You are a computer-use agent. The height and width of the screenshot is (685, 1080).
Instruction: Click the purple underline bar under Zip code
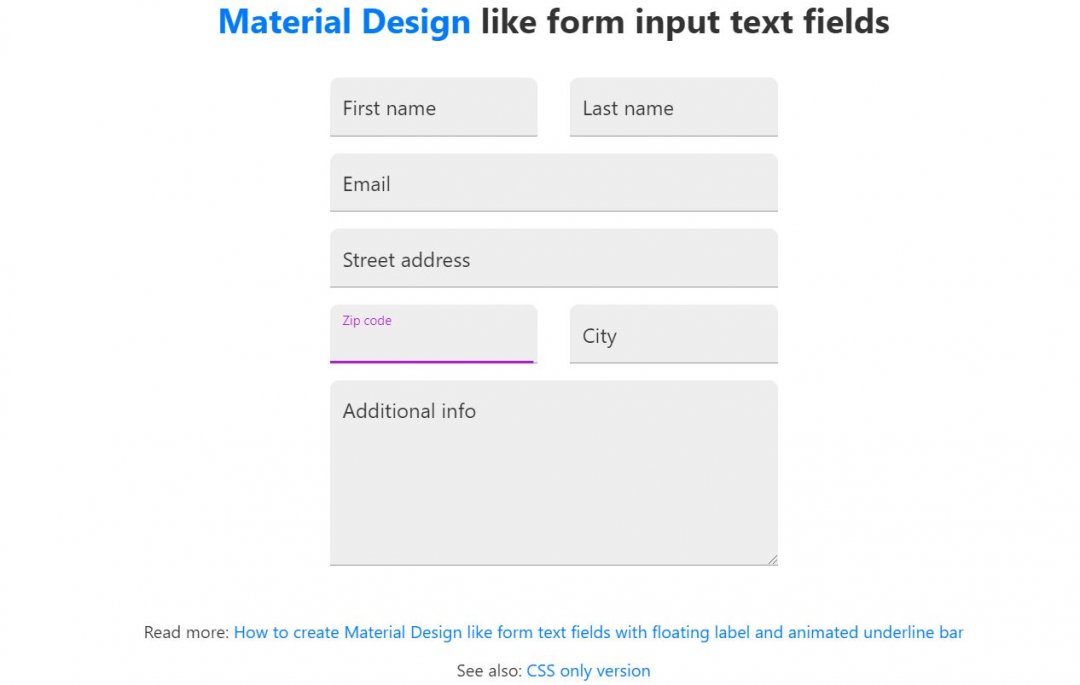[x=432, y=361]
